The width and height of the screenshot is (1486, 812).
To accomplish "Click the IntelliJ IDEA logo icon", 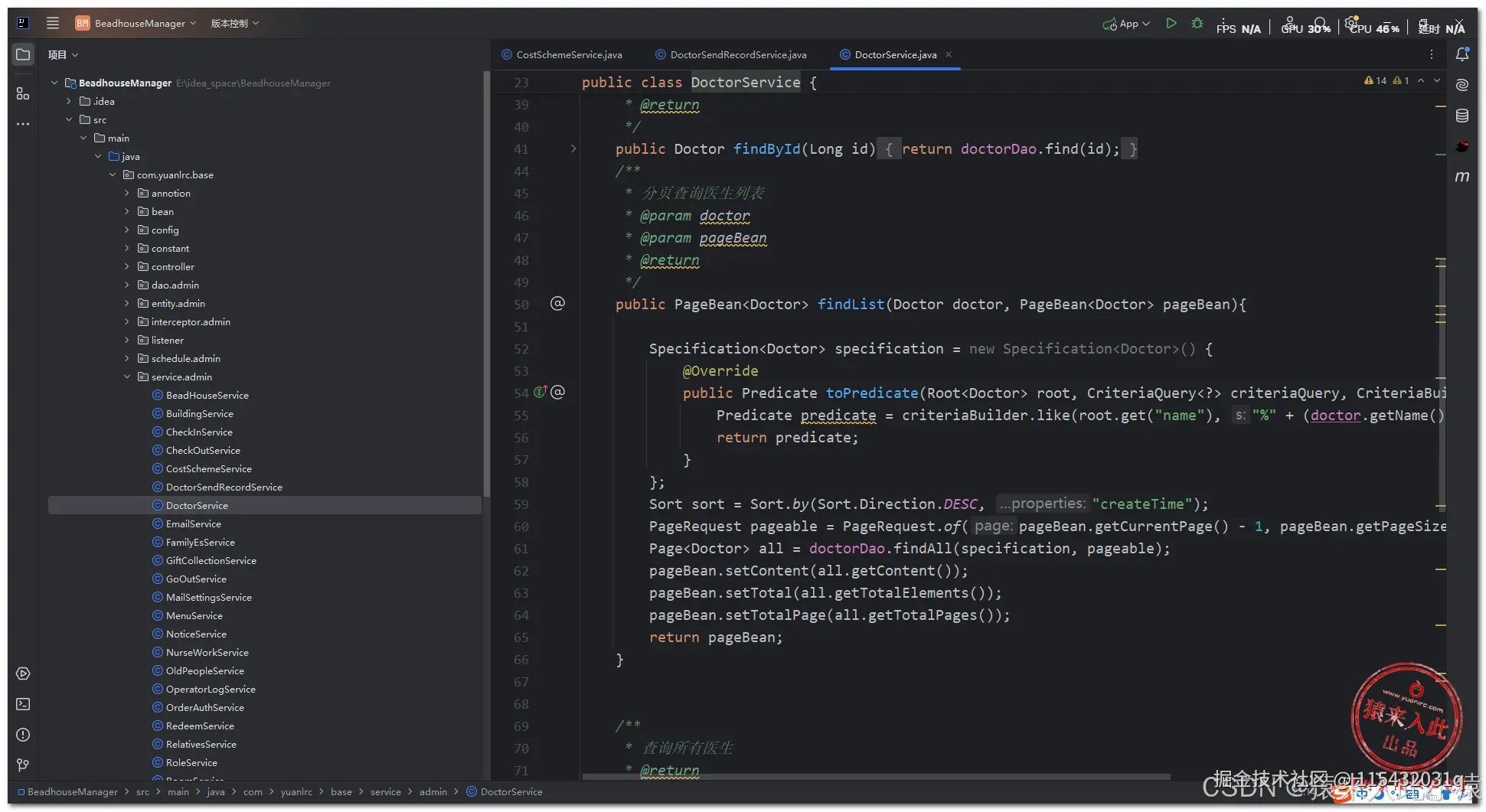I will (x=23, y=23).
